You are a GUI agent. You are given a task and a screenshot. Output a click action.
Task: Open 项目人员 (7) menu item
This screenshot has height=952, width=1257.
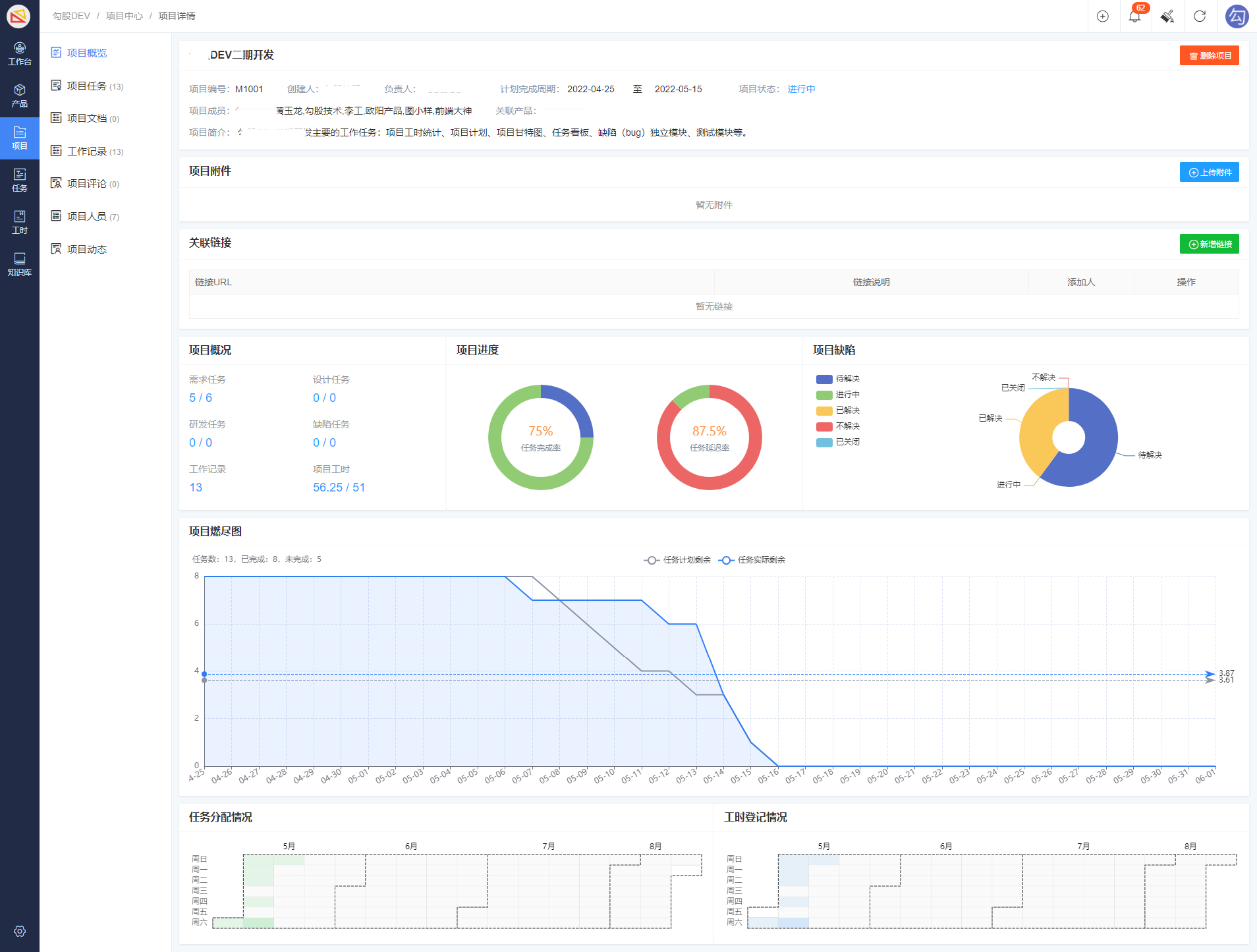click(x=85, y=216)
